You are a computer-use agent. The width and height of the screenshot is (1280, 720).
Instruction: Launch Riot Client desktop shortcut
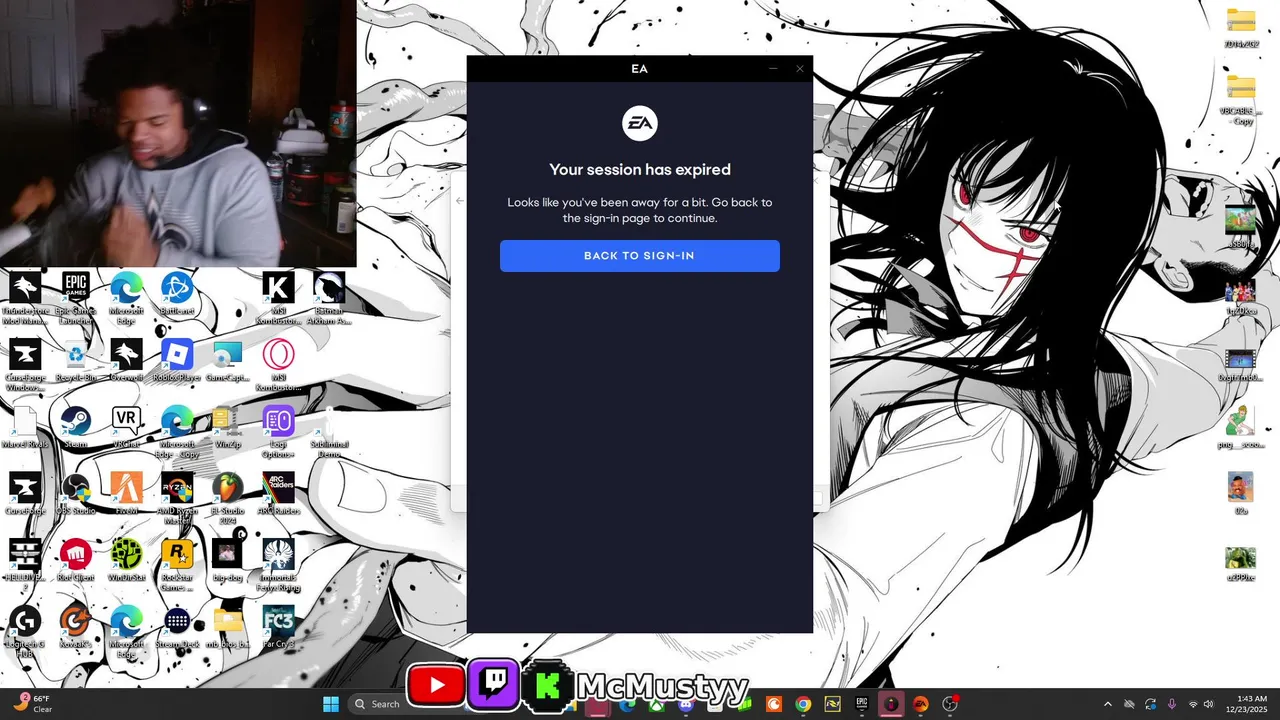(x=76, y=561)
